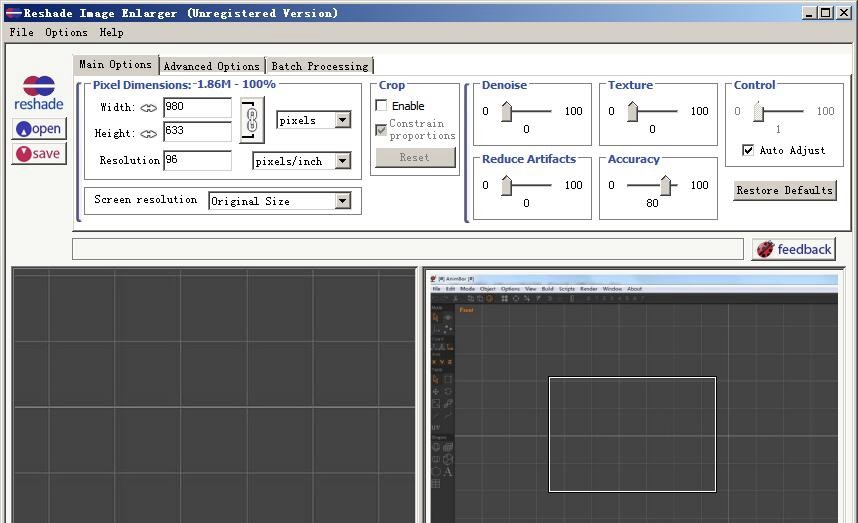Open the Options menu
The image size is (858, 523).
[66, 32]
